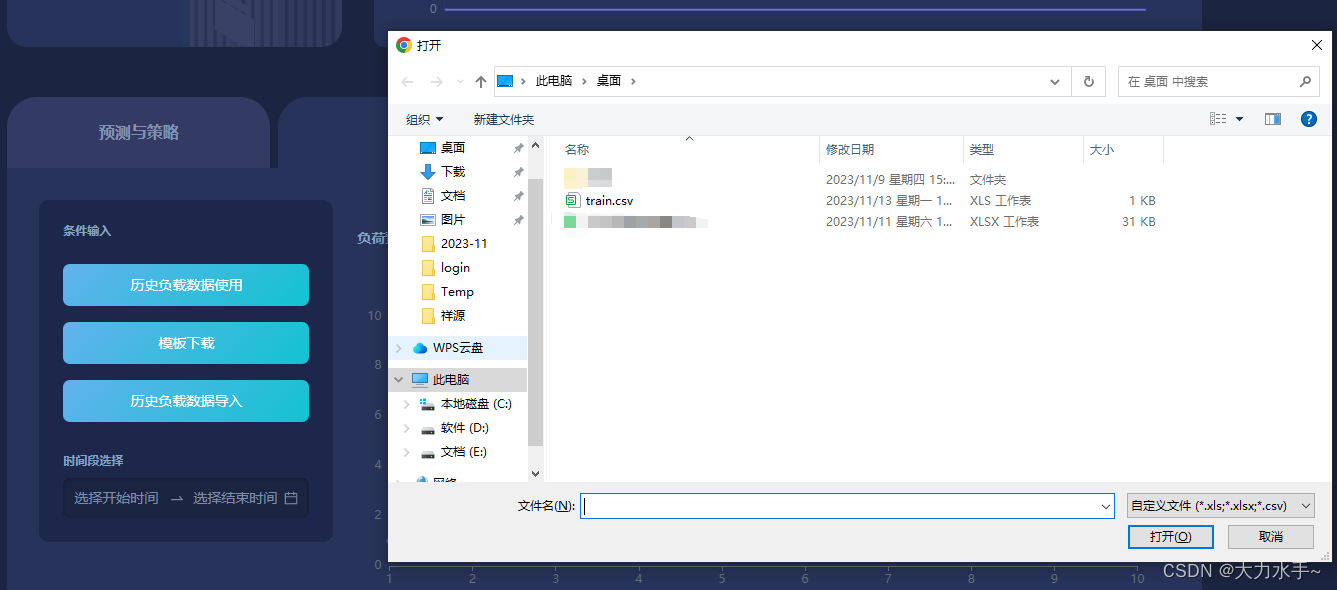Expand 文档 (E:) node
1337x590 pixels.
(407, 452)
